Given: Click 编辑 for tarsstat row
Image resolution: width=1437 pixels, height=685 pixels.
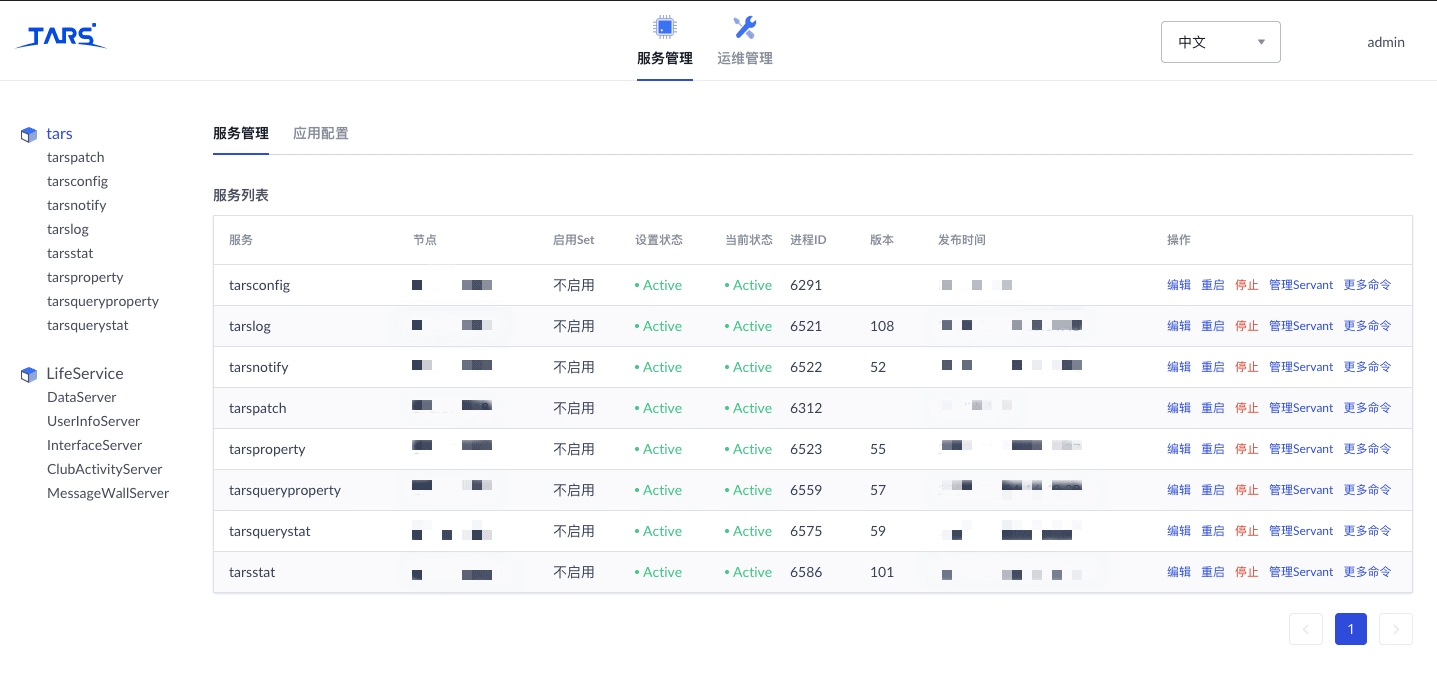Looking at the screenshot, I should [1179, 572].
